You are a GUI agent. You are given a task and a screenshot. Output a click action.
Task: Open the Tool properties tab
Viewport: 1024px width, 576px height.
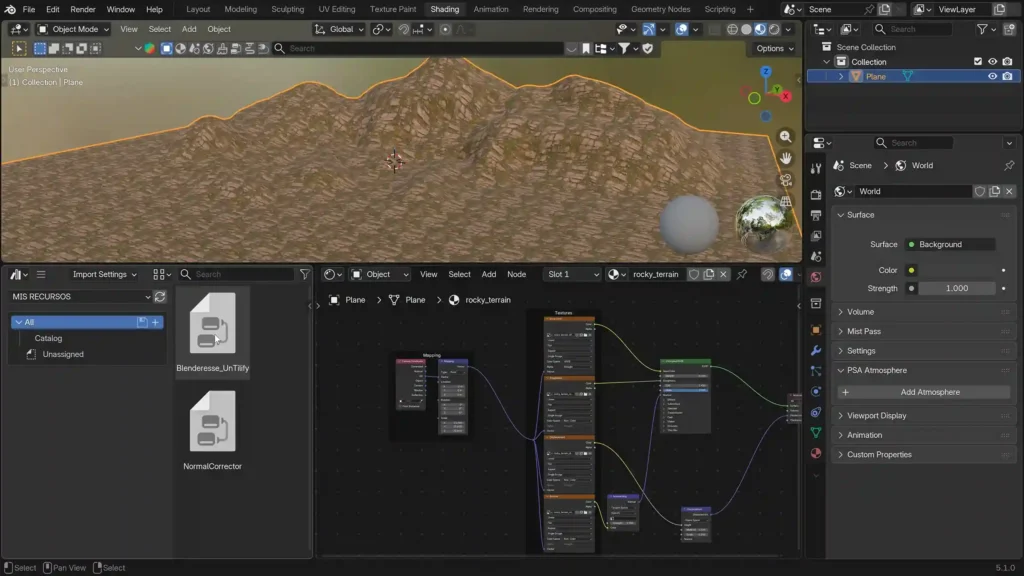[816, 168]
